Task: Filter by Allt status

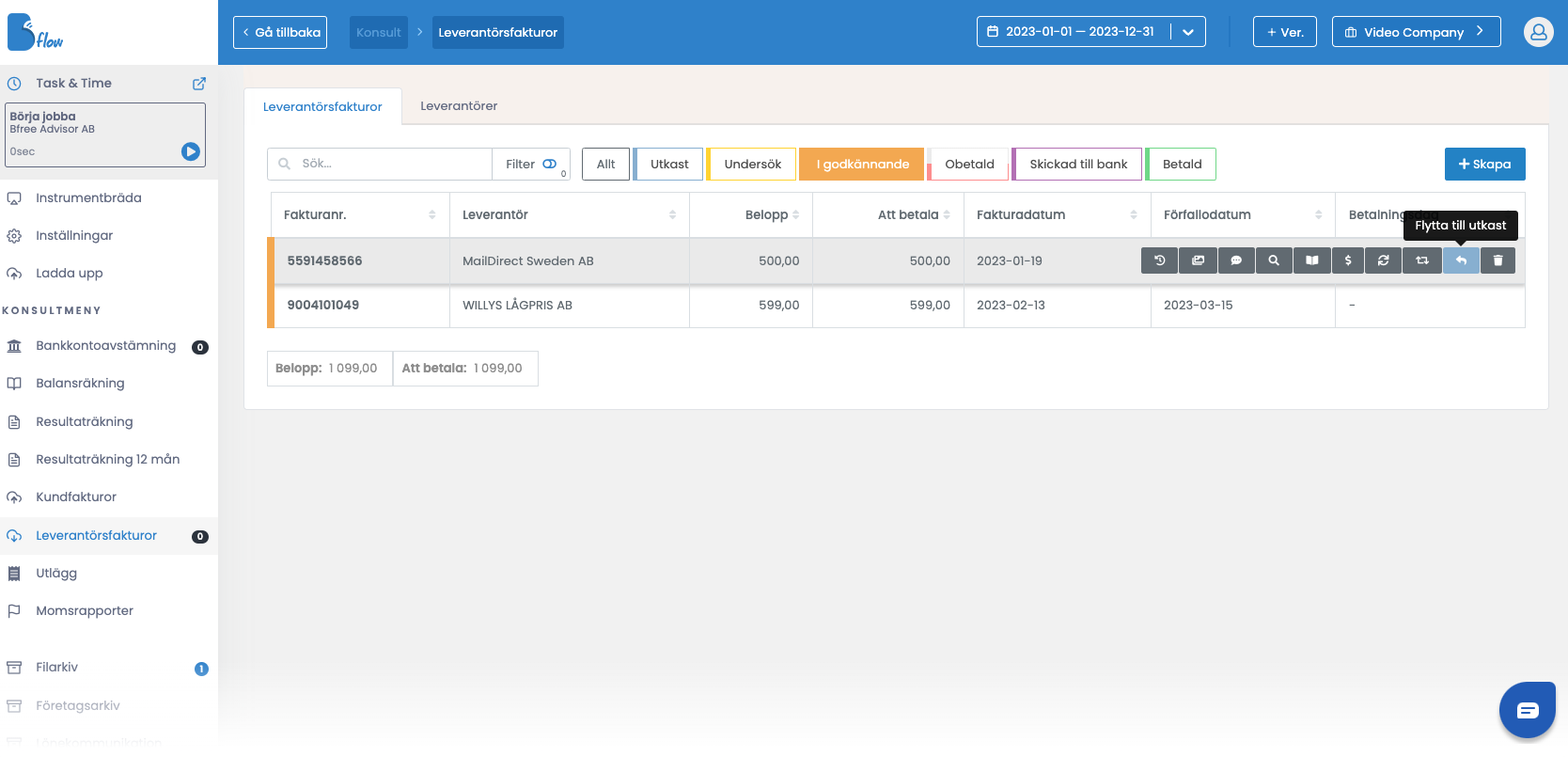Action: pos(605,164)
